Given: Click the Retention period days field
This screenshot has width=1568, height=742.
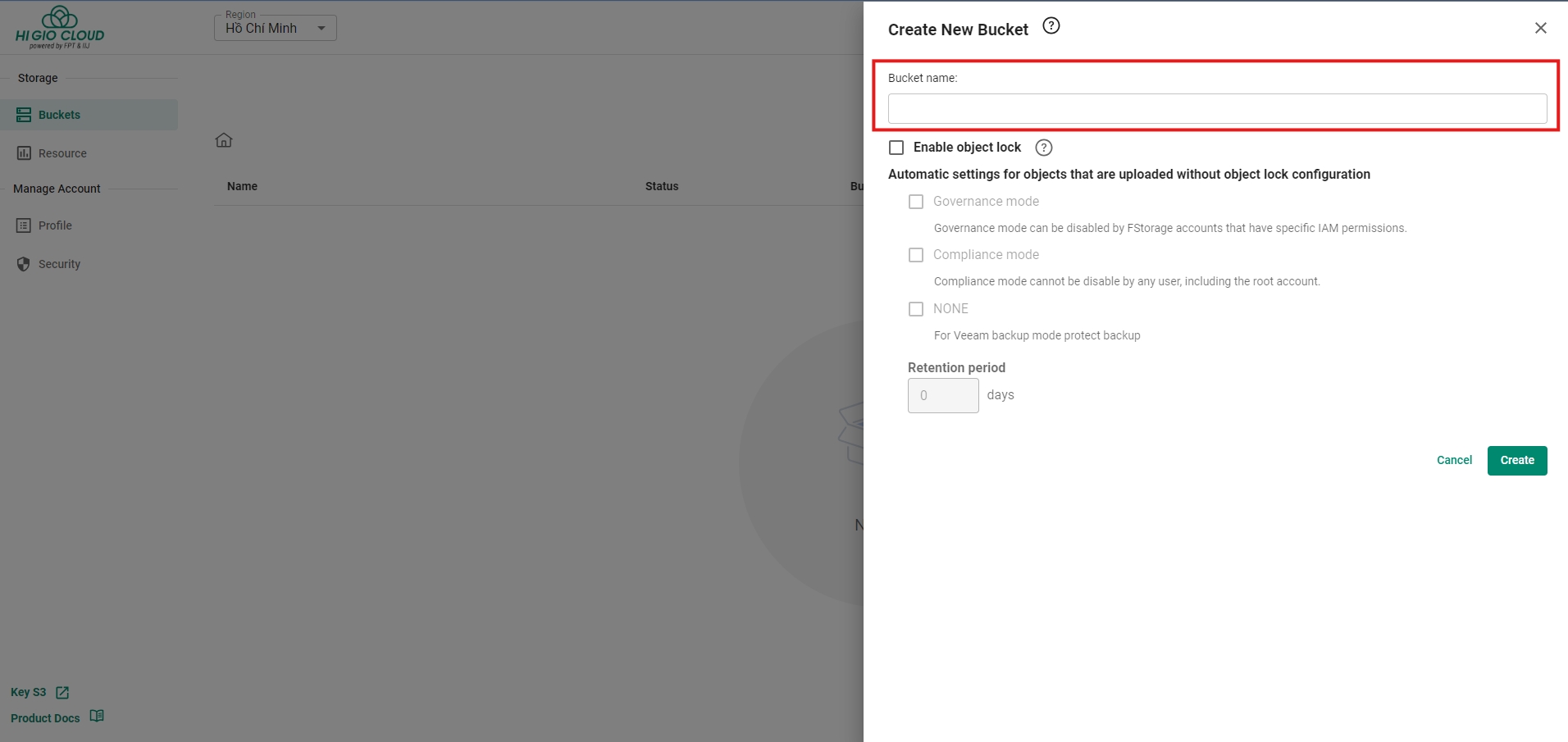Looking at the screenshot, I should point(943,395).
